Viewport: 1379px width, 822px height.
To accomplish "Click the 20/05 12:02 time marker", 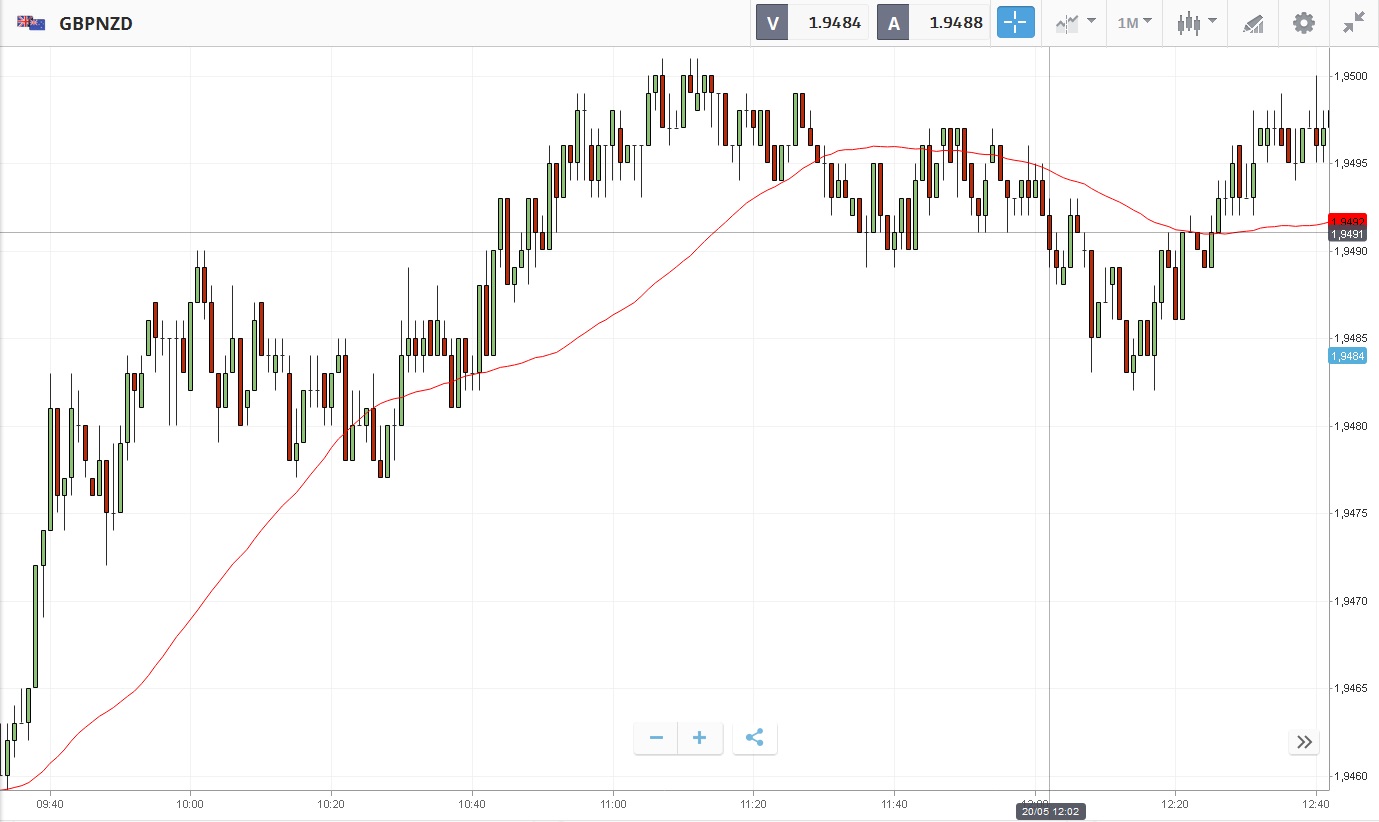I will coord(1049,811).
